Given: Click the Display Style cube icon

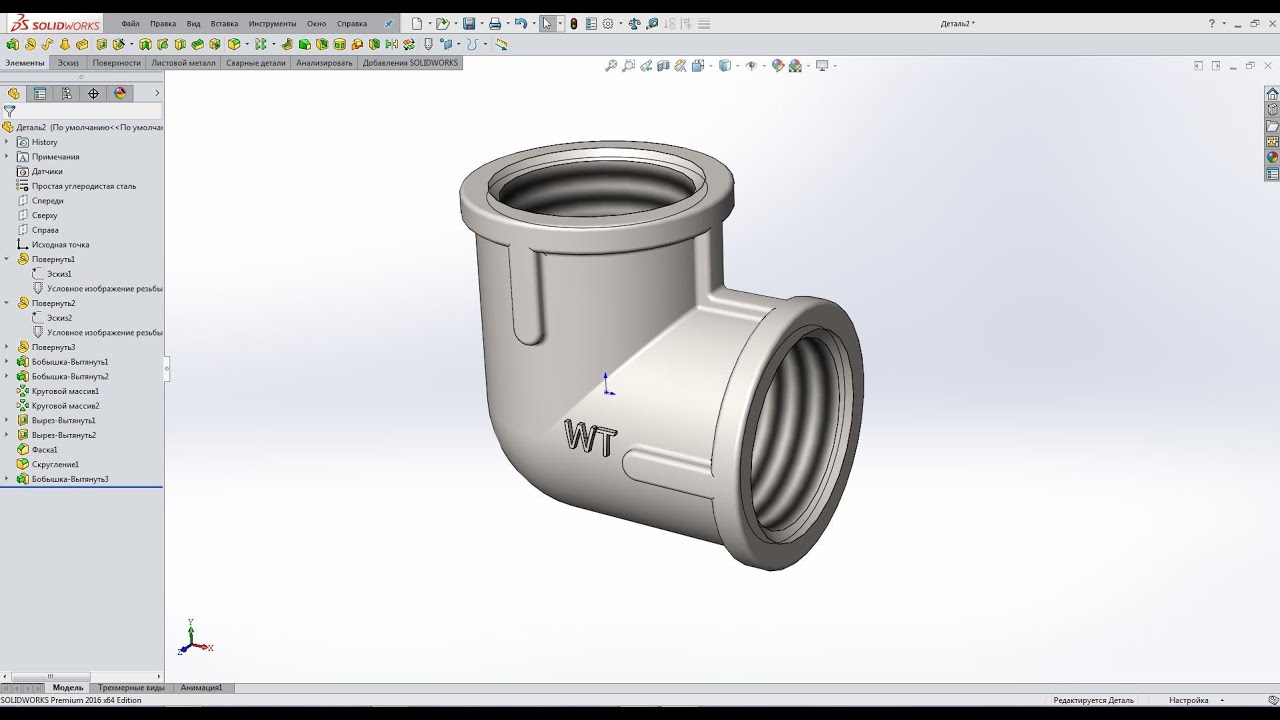Looking at the screenshot, I should (725, 66).
